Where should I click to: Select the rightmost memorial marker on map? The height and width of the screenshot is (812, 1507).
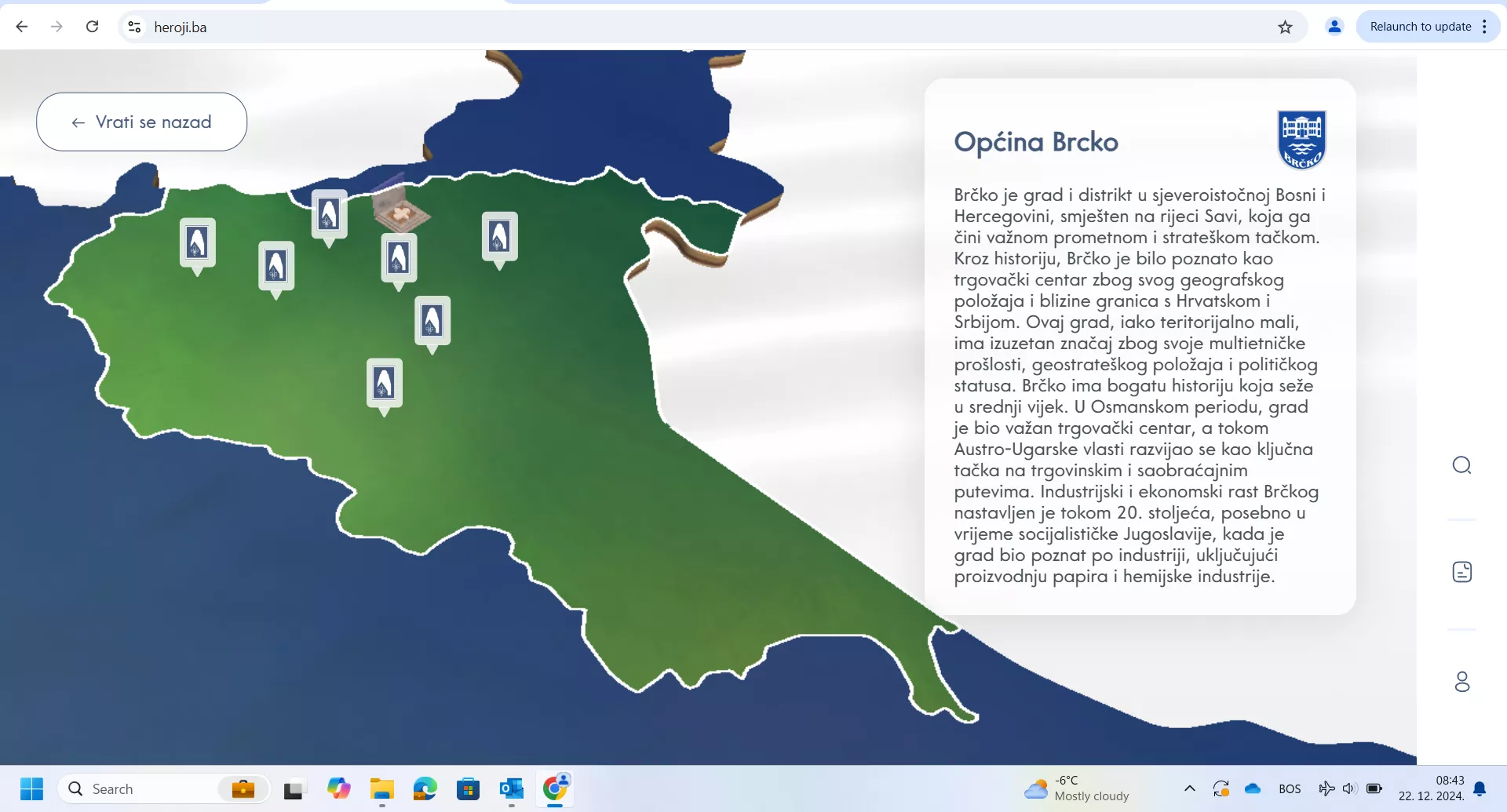click(499, 237)
